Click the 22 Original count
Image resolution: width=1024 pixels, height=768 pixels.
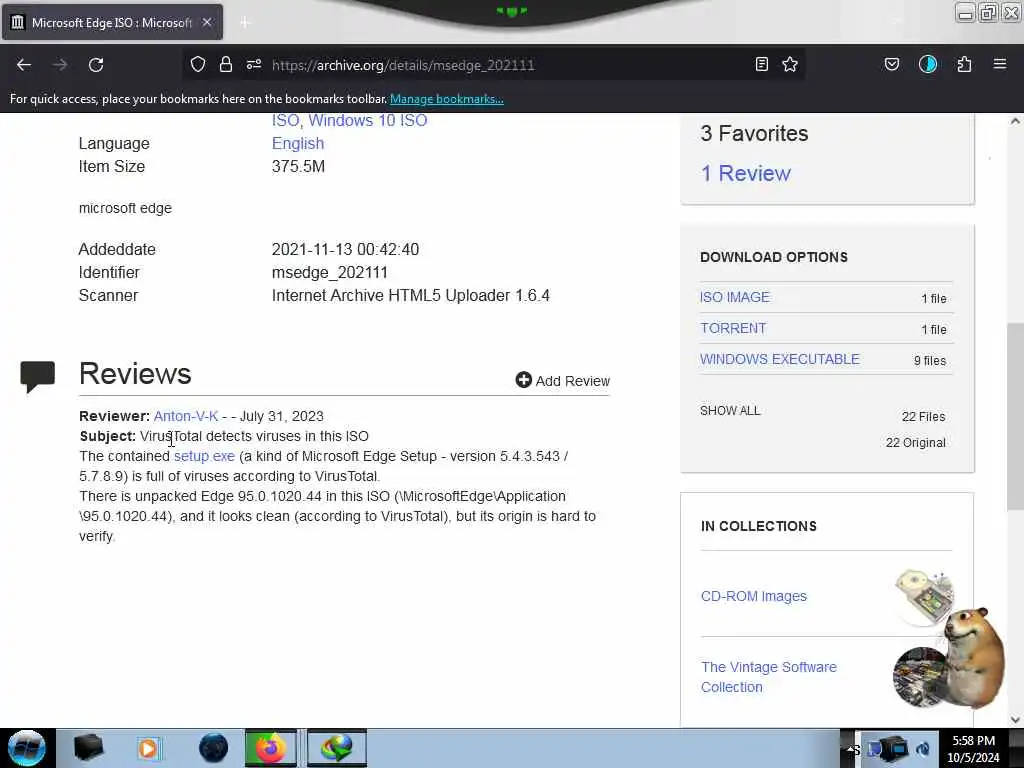pos(916,443)
